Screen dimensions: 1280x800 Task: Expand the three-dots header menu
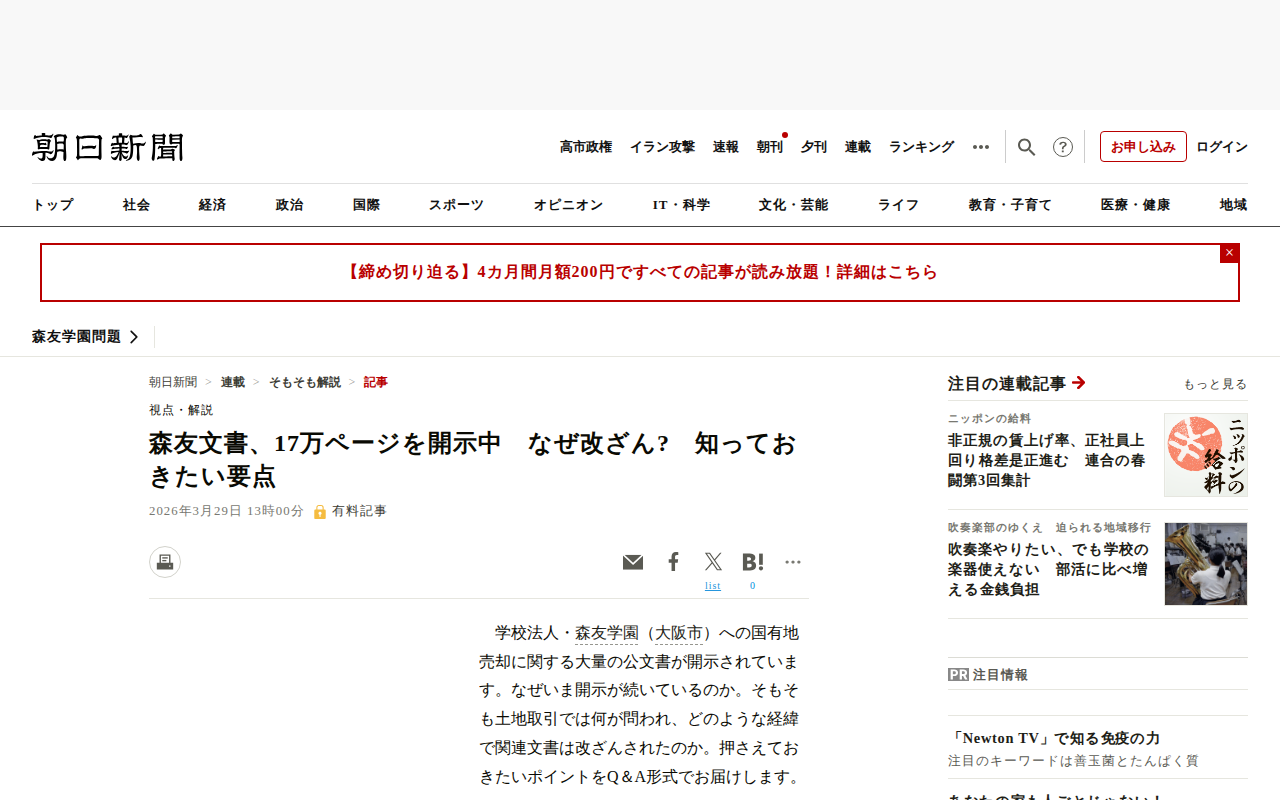click(981, 147)
